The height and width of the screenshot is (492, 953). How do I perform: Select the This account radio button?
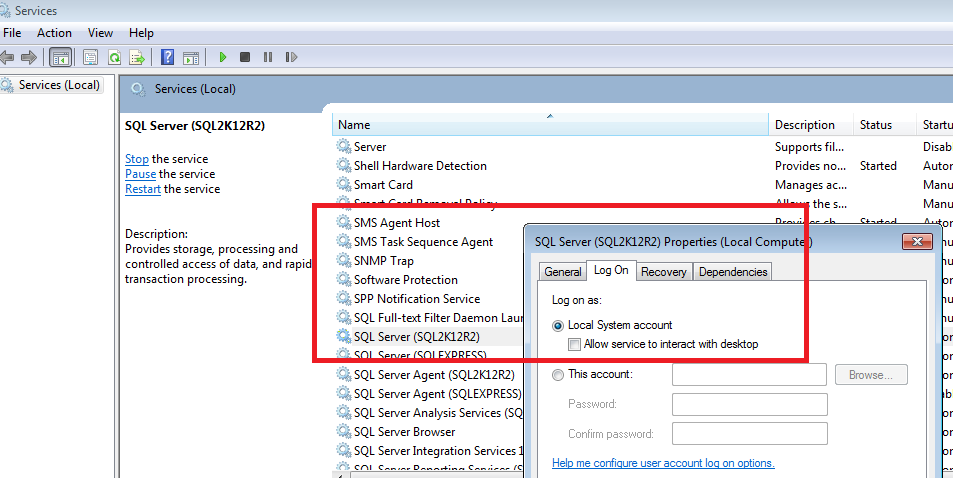point(557,375)
